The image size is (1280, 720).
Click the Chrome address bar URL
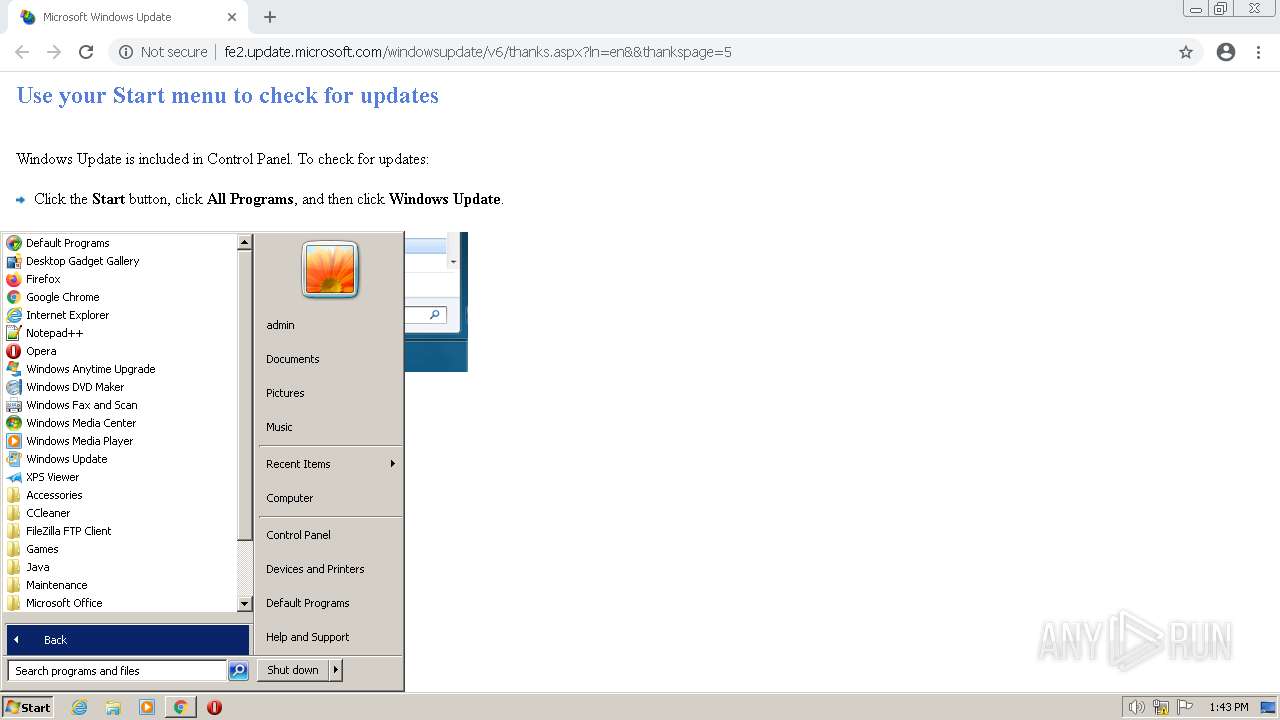(478, 52)
